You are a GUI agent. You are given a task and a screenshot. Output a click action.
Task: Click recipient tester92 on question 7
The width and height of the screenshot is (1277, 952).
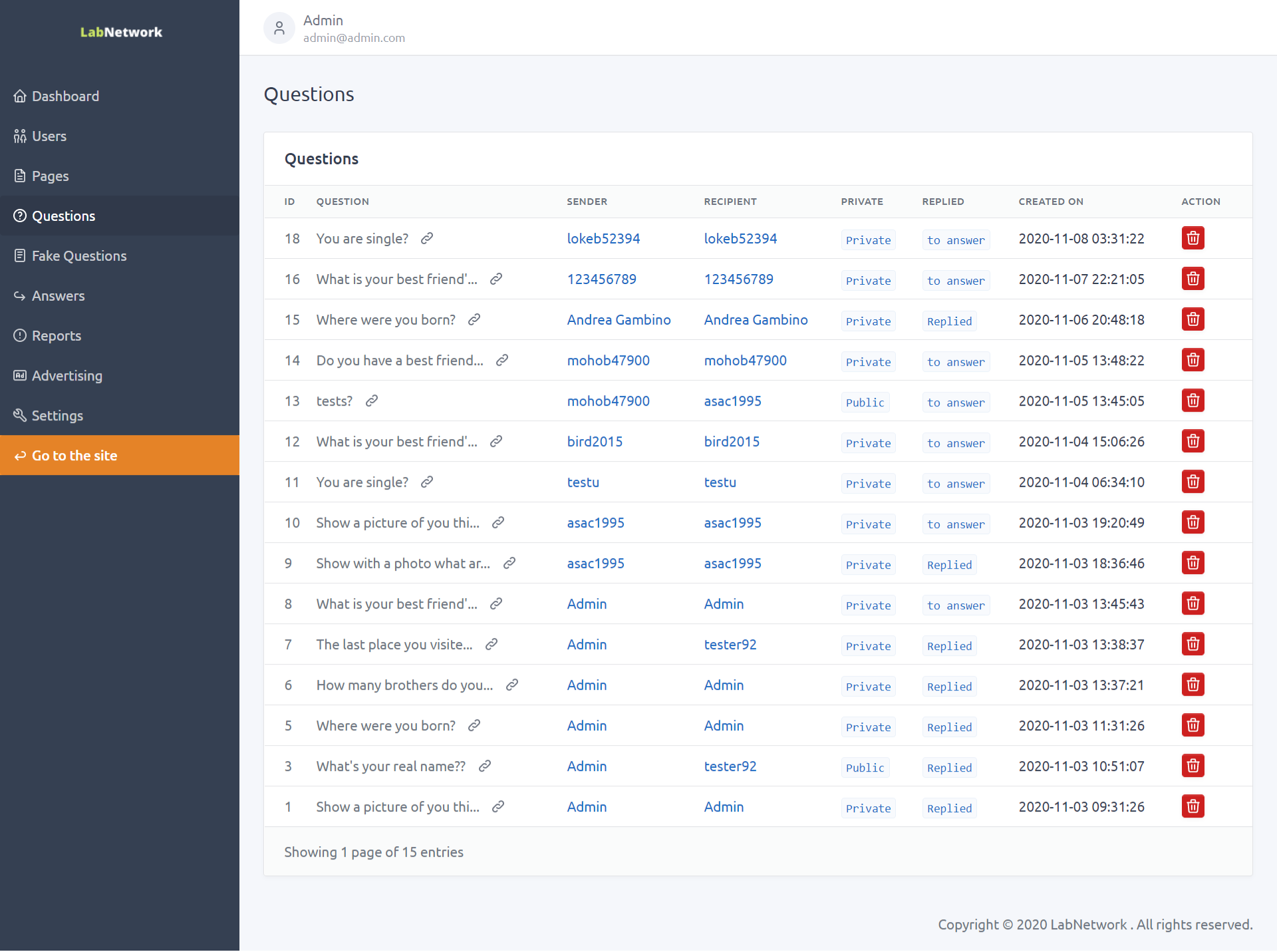point(730,645)
